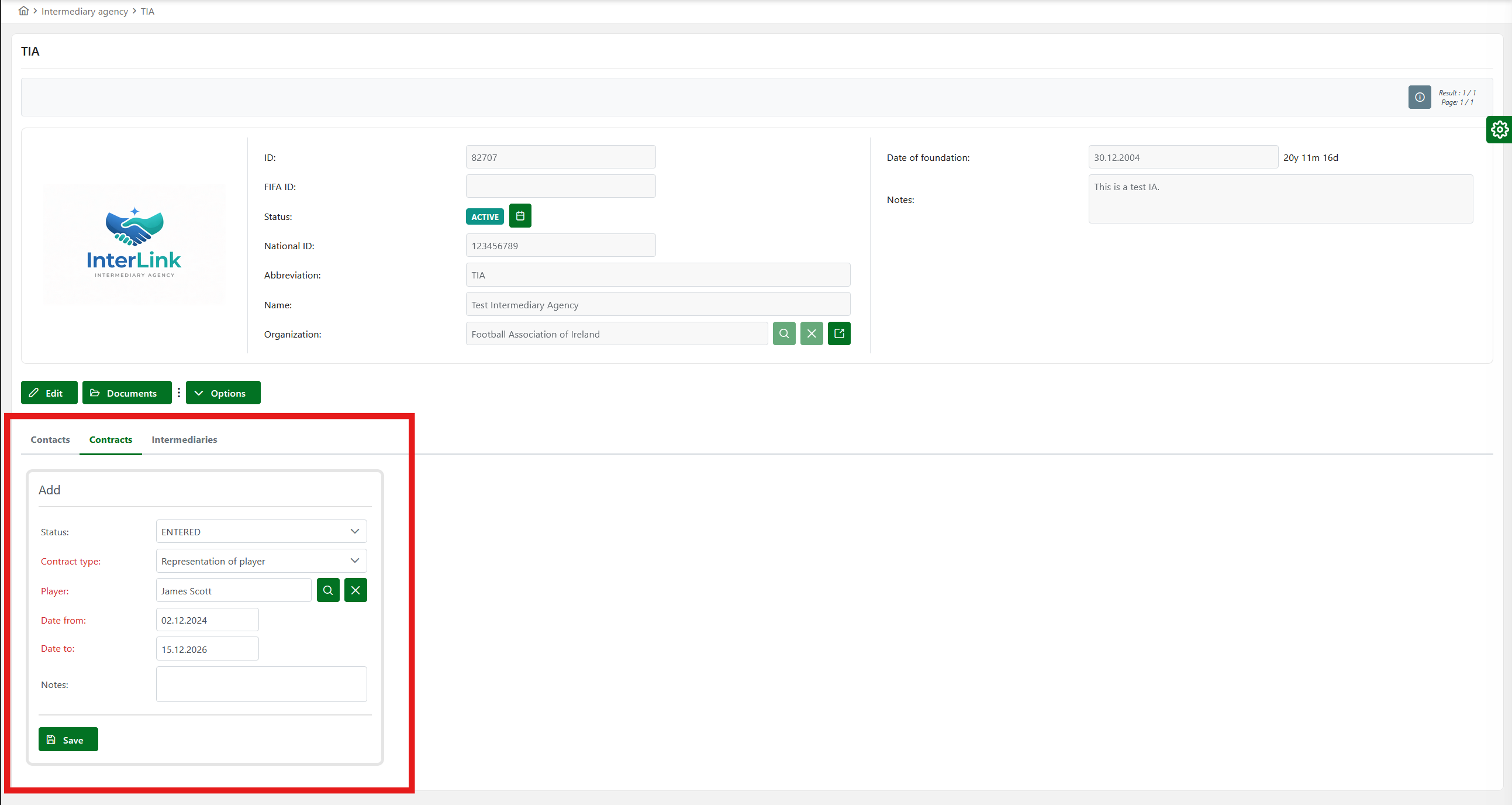This screenshot has height=805, width=1512.
Task: Click into the contract Notes field
Action: point(261,684)
